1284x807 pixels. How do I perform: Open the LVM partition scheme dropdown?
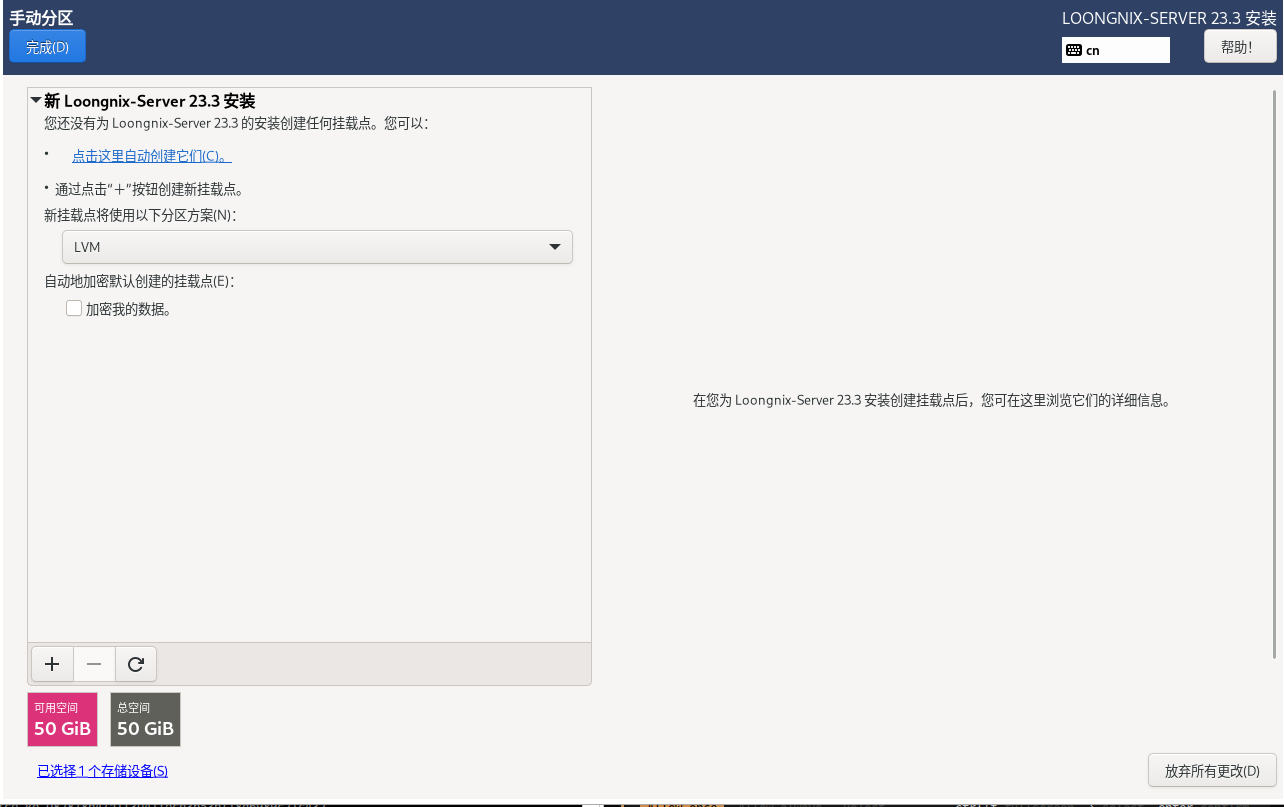pos(317,247)
